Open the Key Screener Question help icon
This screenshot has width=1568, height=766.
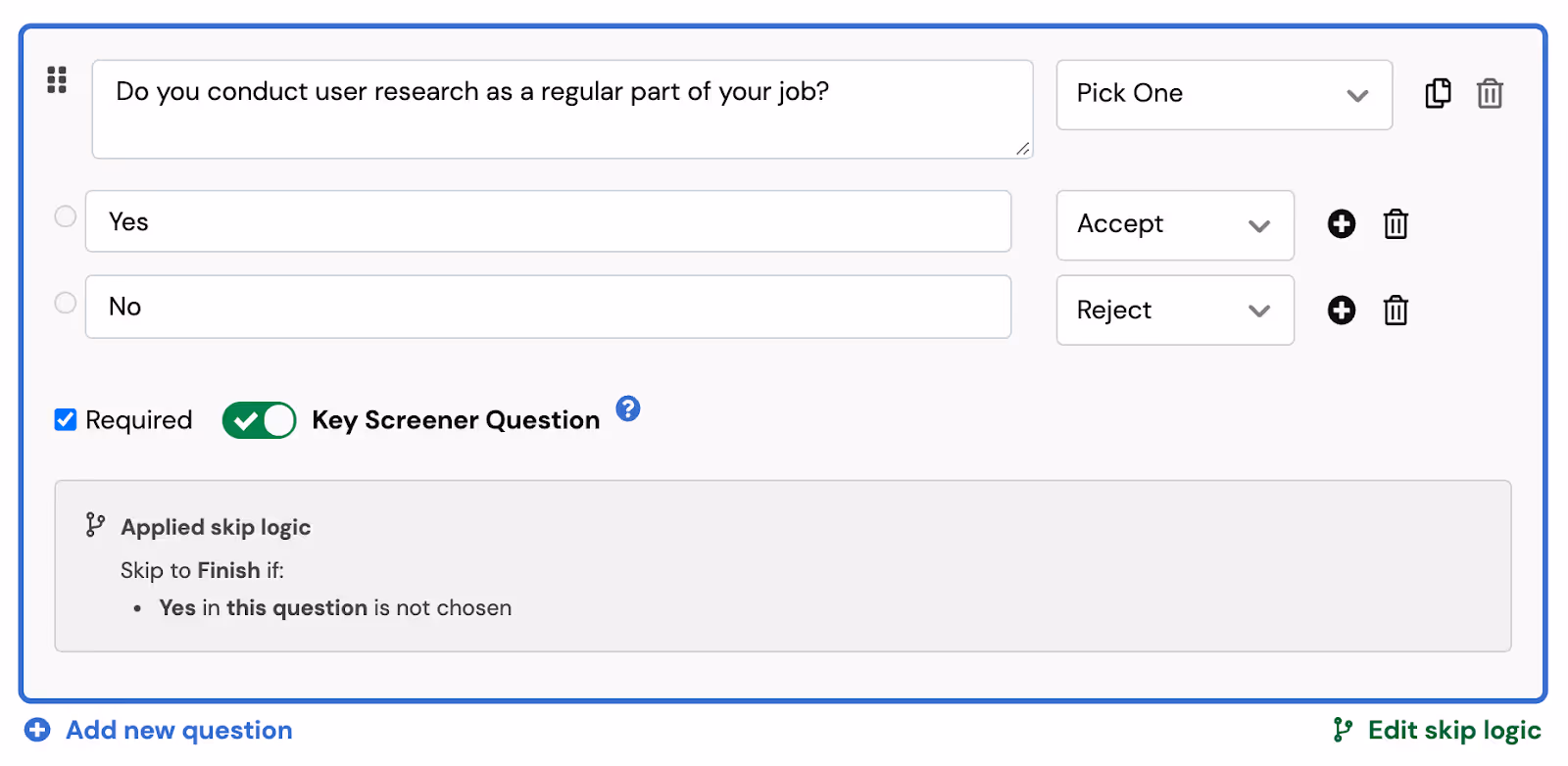(627, 410)
